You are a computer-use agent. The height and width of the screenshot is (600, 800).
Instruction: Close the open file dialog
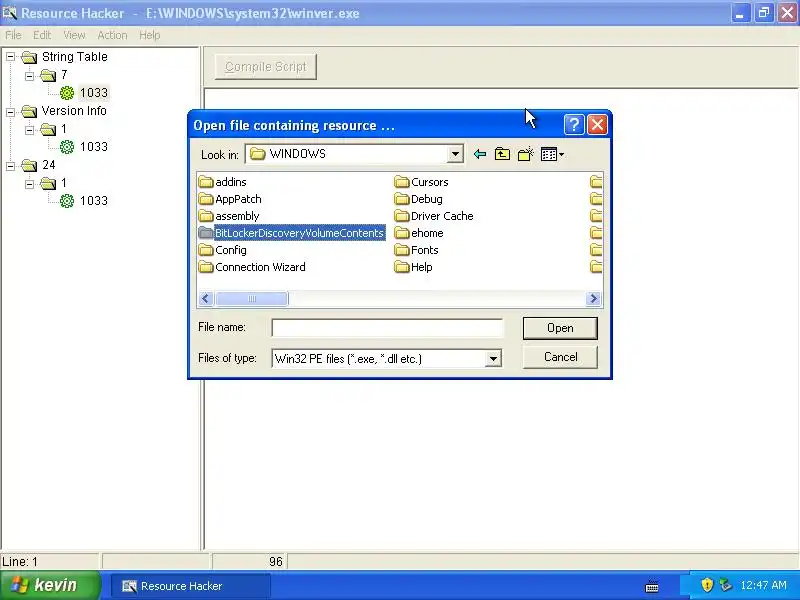597,124
